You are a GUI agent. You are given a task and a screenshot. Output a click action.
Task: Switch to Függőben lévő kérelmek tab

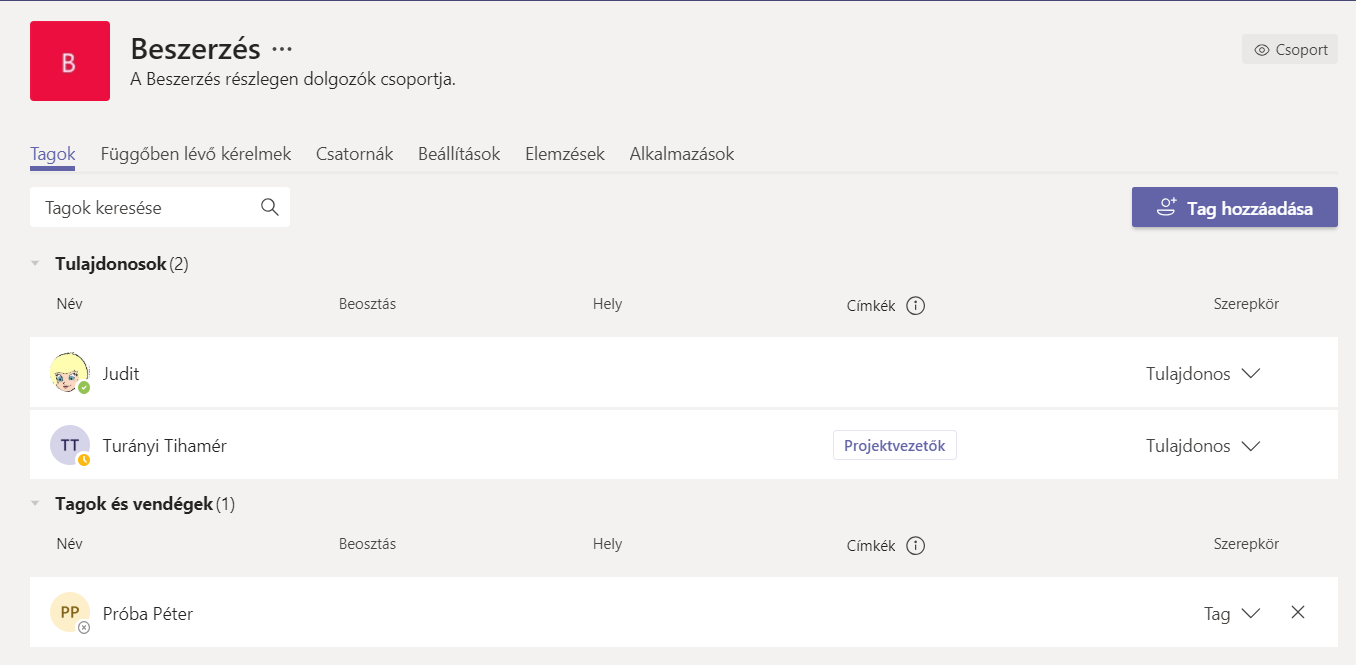tap(196, 154)
